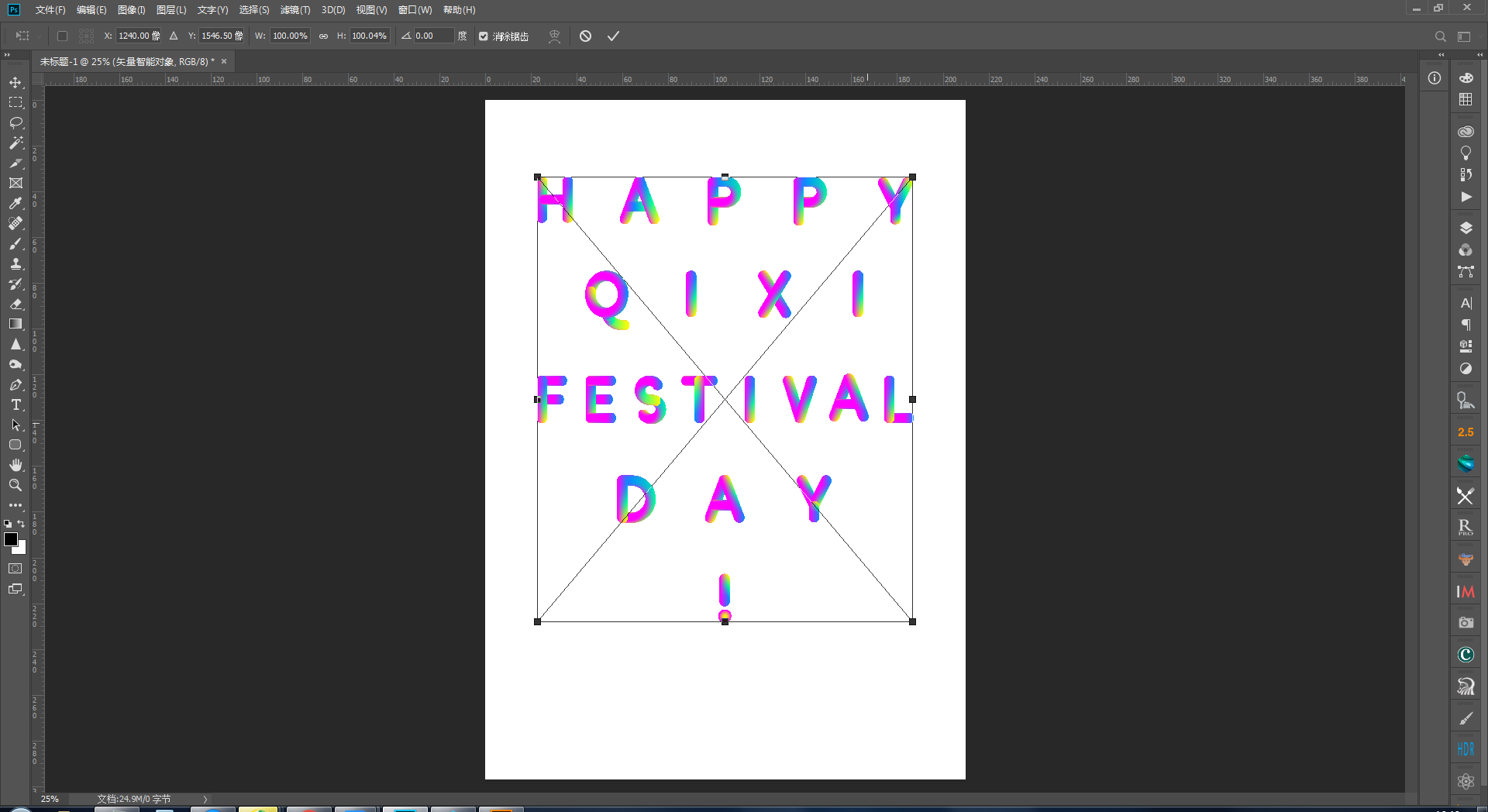Select the Magic Wand tool
This screenshot has height=812, width=1488.
click(15, 143)
